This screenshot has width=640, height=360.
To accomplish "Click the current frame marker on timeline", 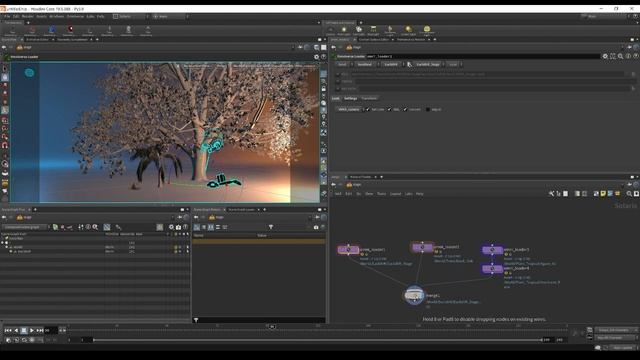I will pyautogui.click(x=272, y=327).
